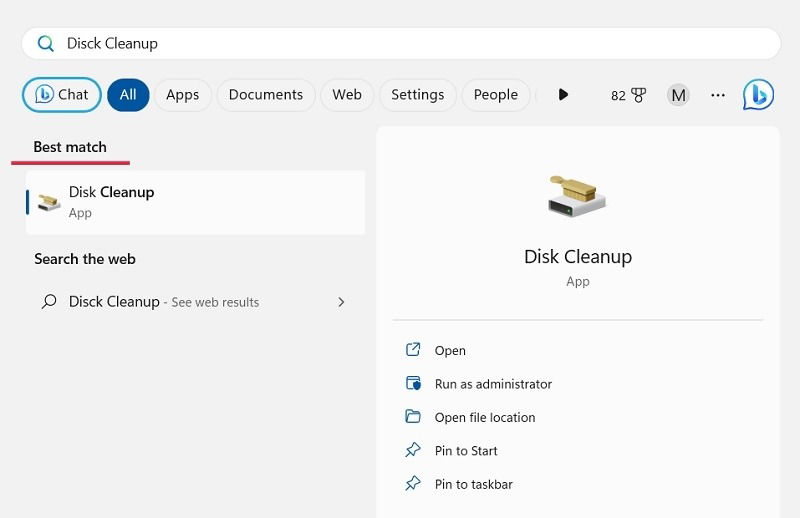The image size is (800, 518).
Task: Expand Disck Cleanup web results chevron
Action: pos(341,302)
